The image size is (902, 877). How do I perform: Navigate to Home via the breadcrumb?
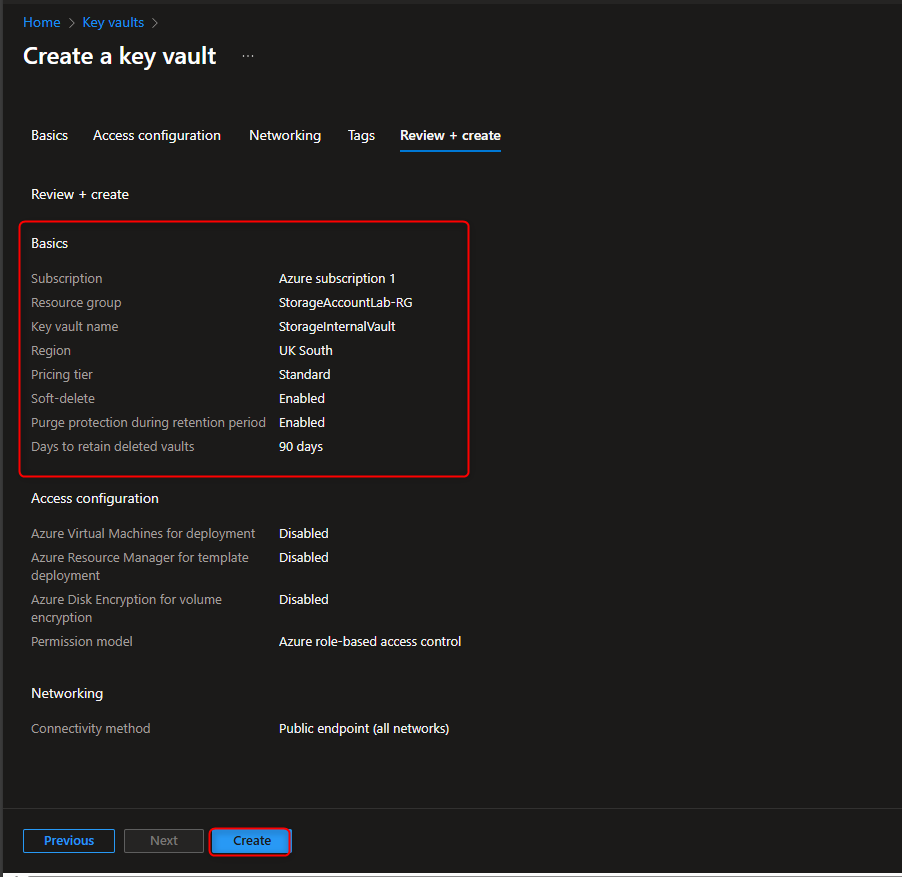point(41,22)
